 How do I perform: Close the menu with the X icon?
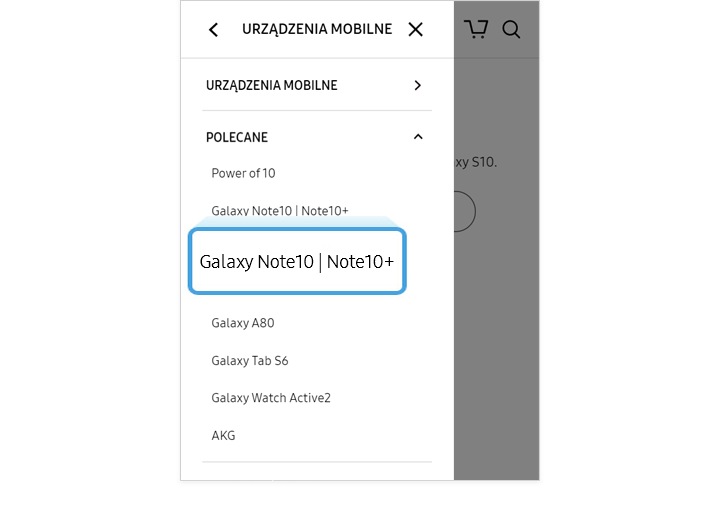coord(416,29)
